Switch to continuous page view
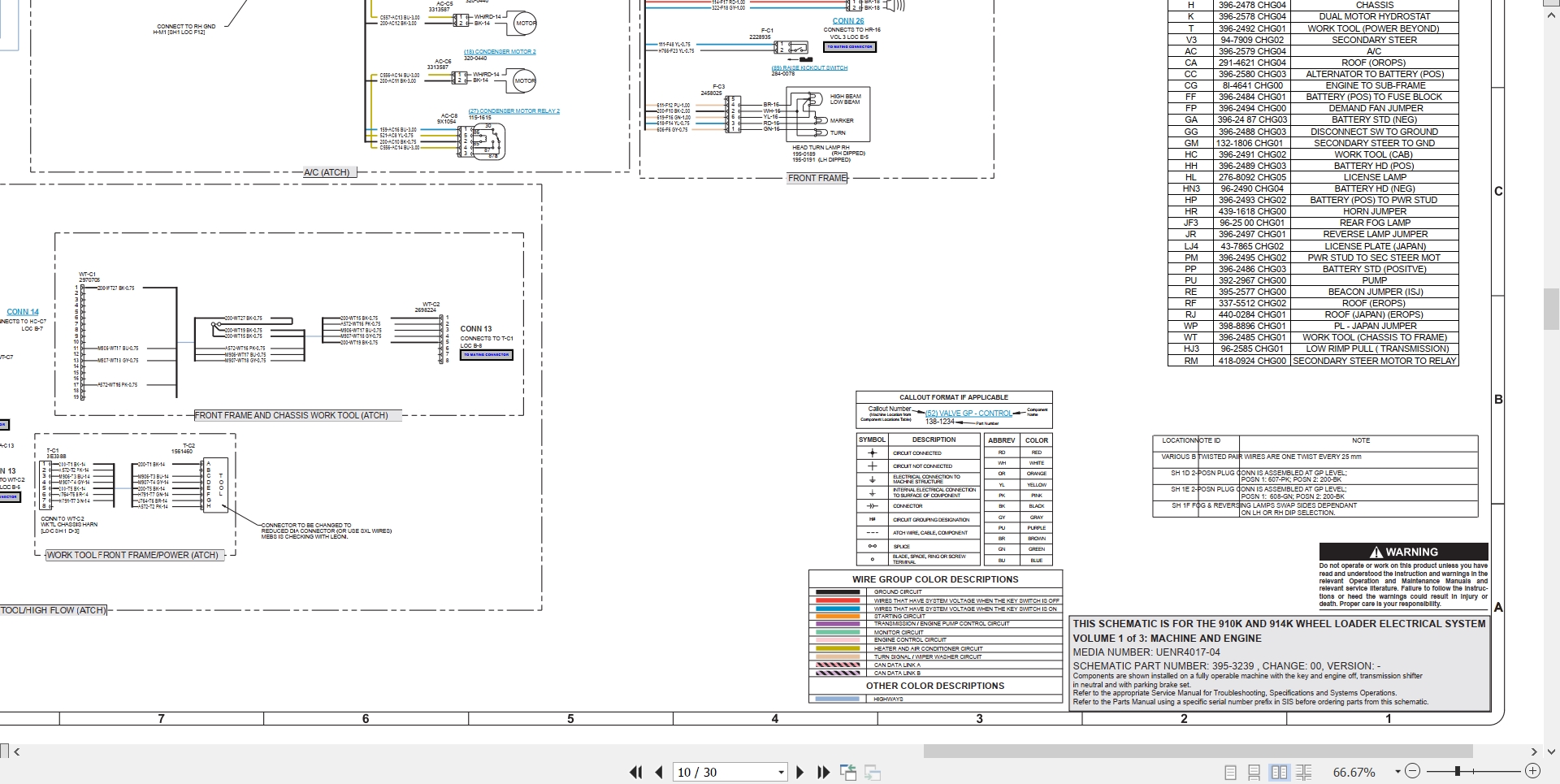1560x784 pixels. (1254, 773)
